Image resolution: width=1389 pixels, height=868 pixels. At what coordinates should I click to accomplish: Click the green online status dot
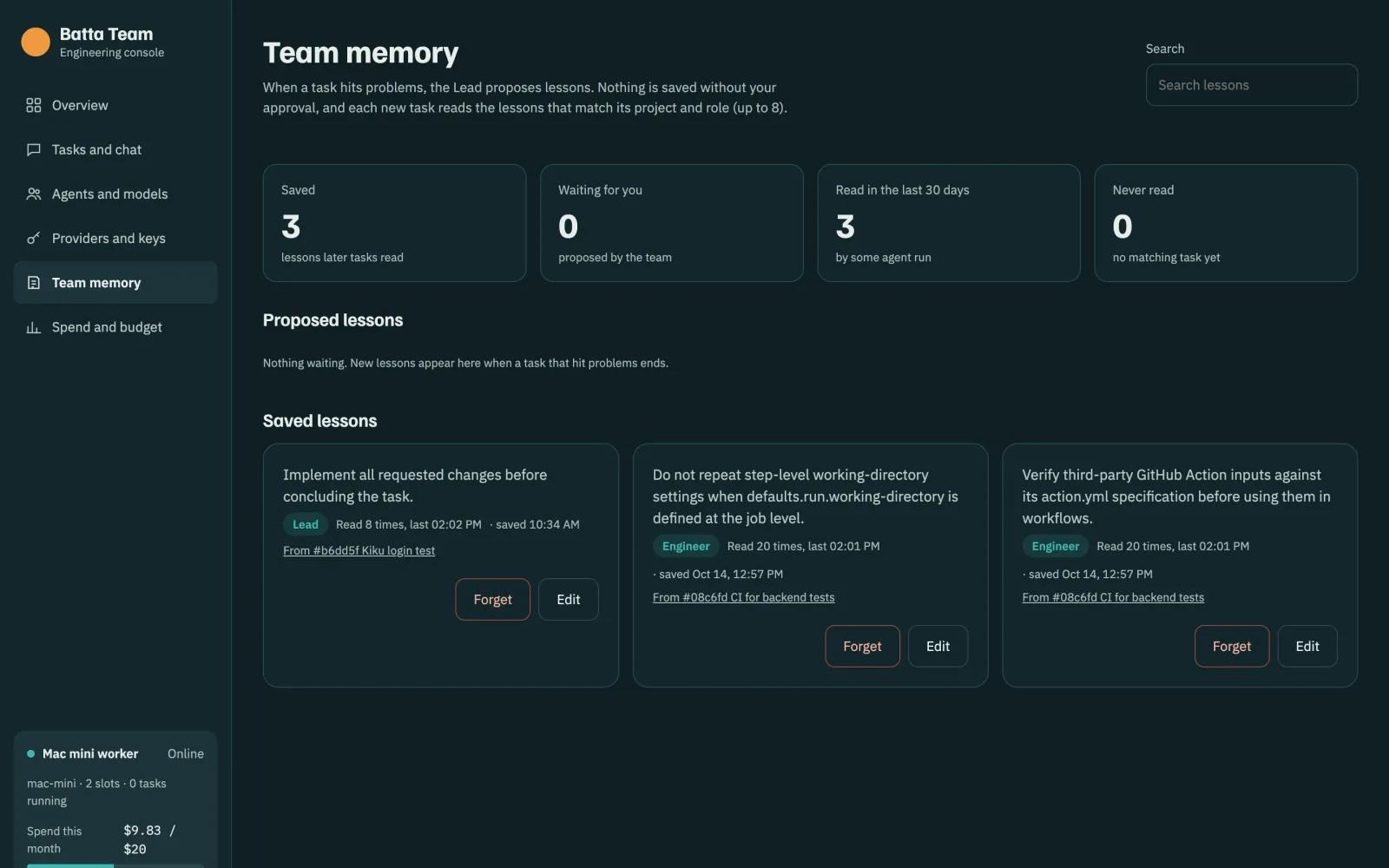point(31,753)
